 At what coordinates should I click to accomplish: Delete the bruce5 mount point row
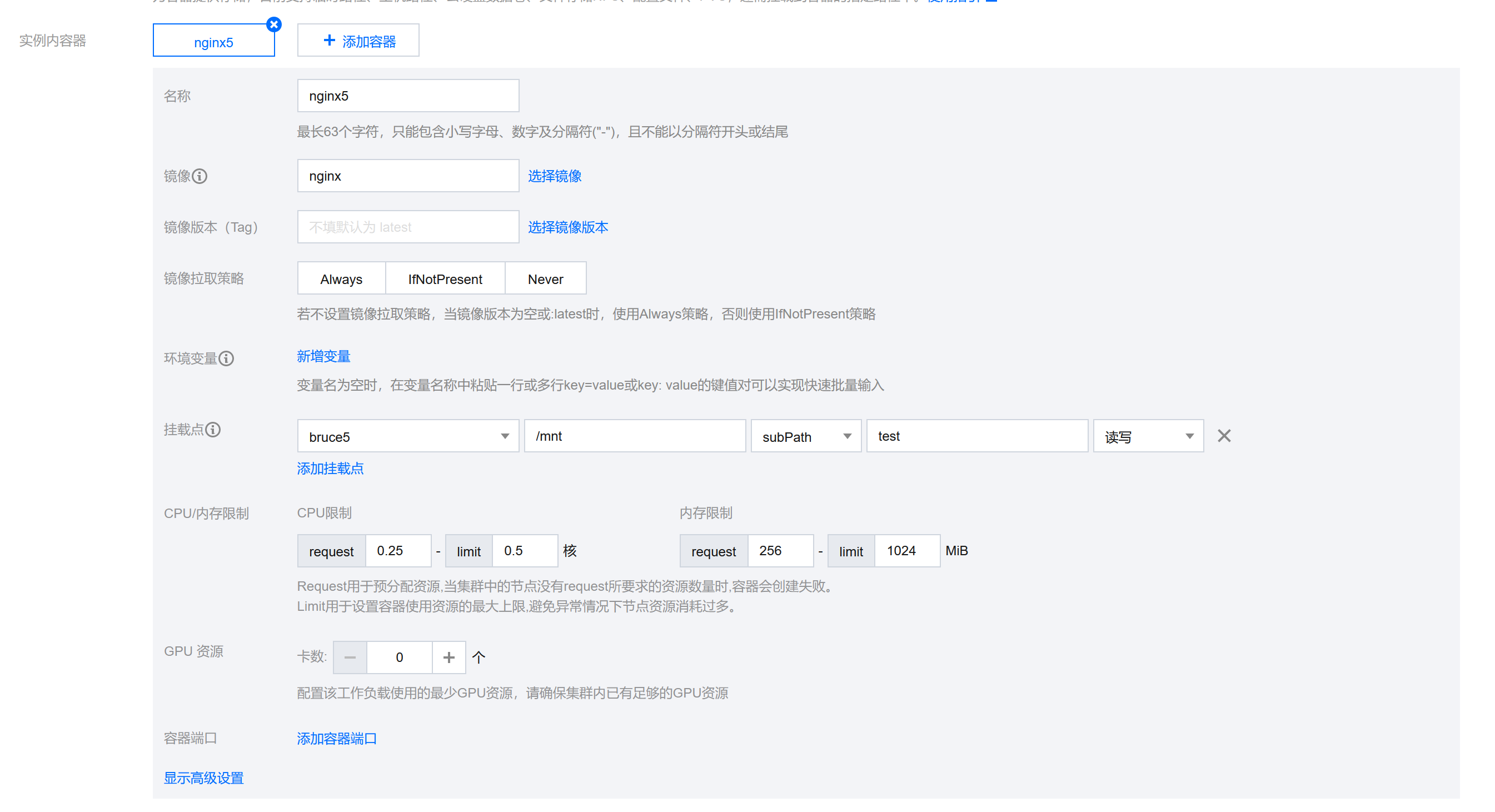pyautogui.click(x=1223, y=436)
